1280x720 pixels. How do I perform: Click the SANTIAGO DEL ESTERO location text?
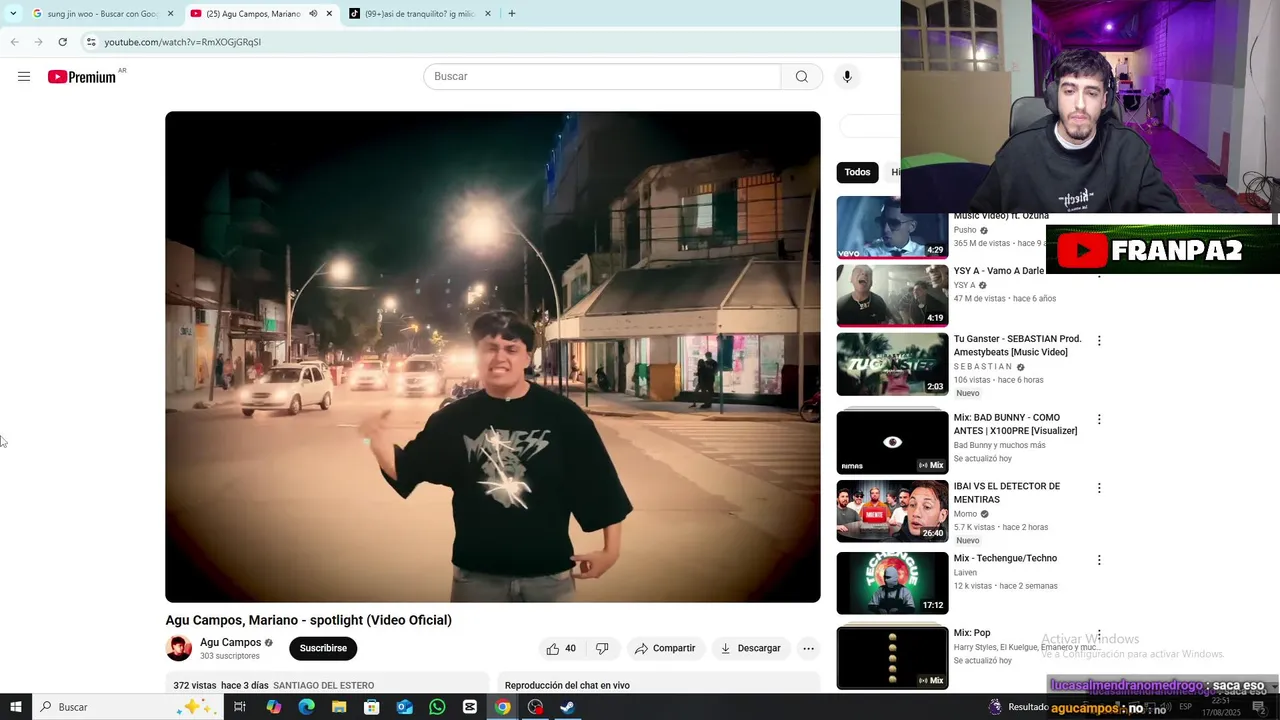(x=323, y=686)
